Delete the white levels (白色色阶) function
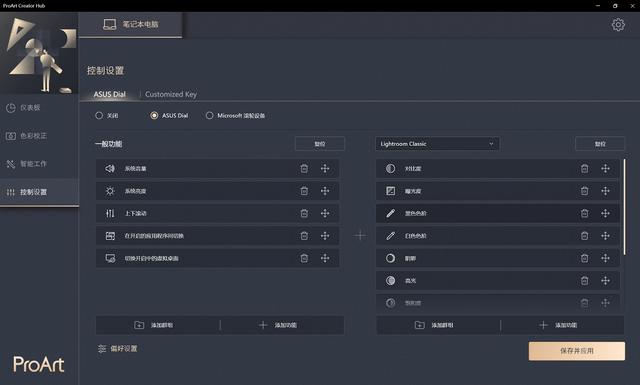 click(x=584, y=236)
